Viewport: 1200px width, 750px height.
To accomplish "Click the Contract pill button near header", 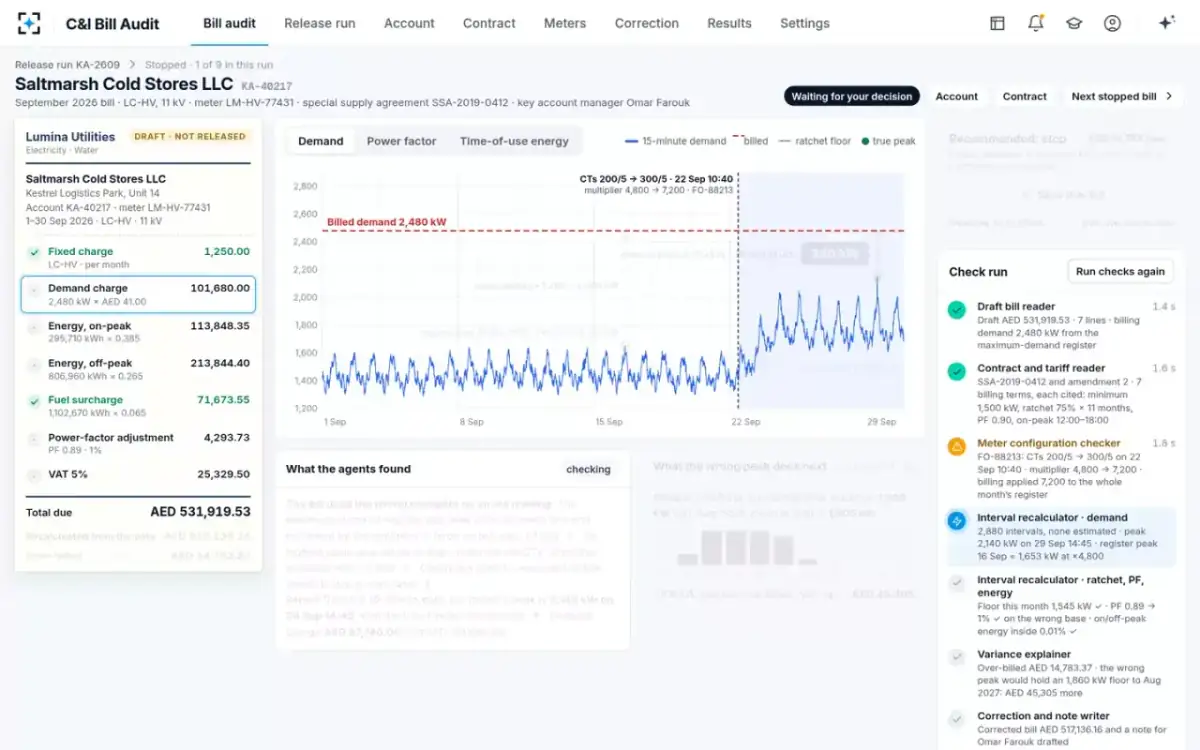I will (1025, 96).
